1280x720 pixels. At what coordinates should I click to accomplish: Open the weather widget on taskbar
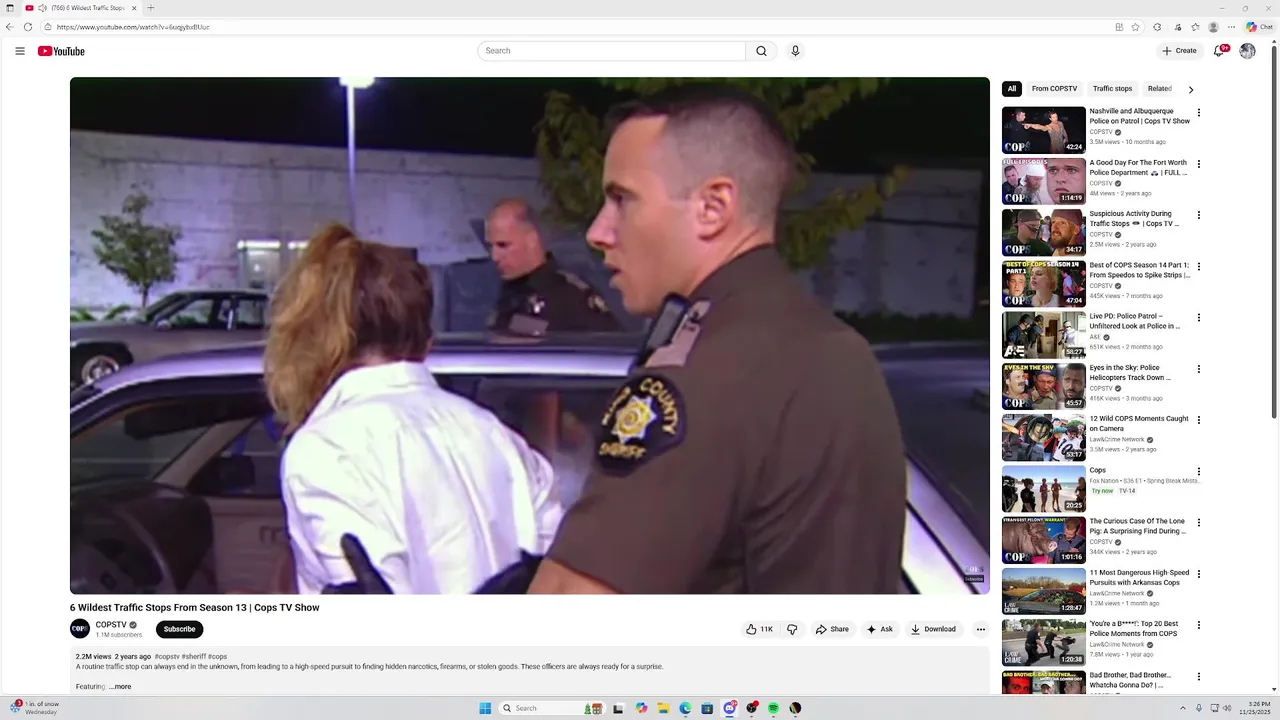click(x=34, y=708)
